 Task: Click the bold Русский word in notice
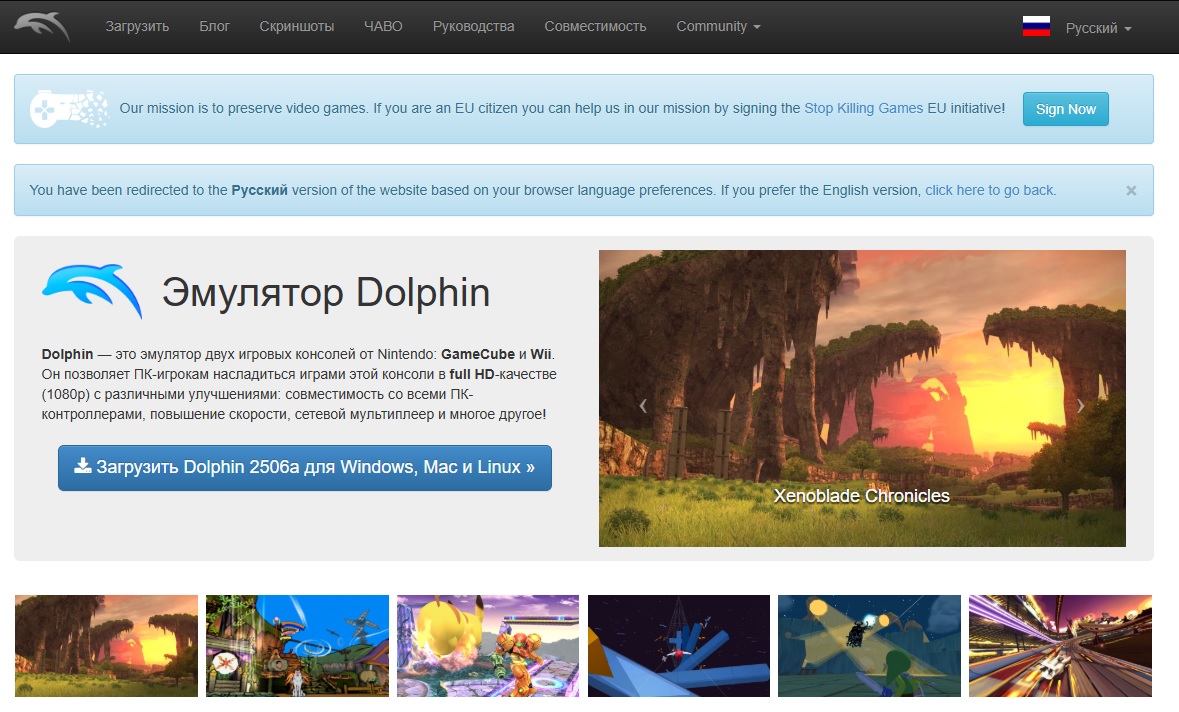point(259,190)
